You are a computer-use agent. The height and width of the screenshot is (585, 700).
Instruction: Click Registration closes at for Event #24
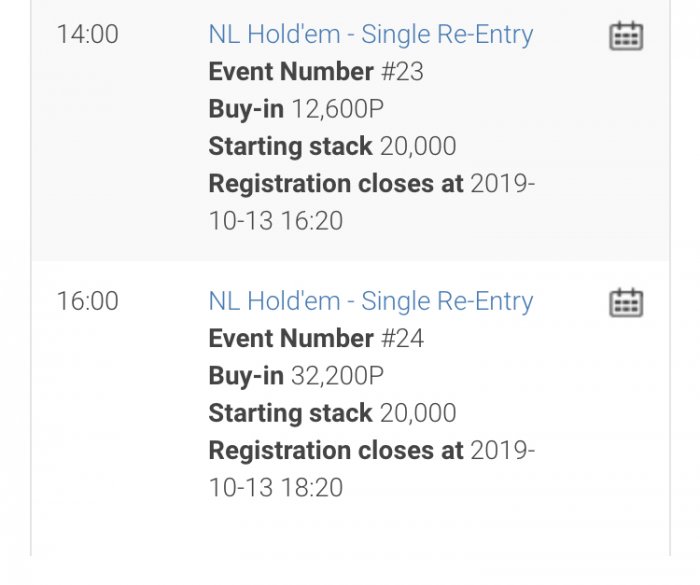(336, 451)
